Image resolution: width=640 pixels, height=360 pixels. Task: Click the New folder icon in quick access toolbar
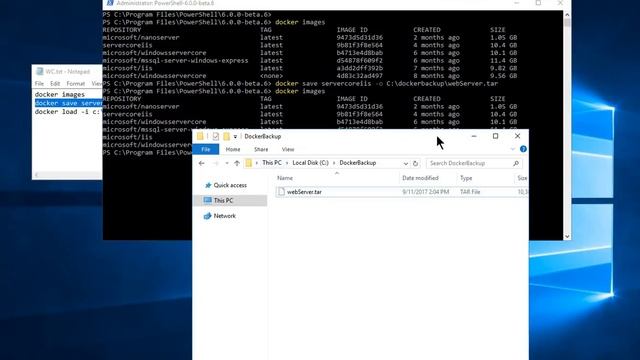coord(227,136)
